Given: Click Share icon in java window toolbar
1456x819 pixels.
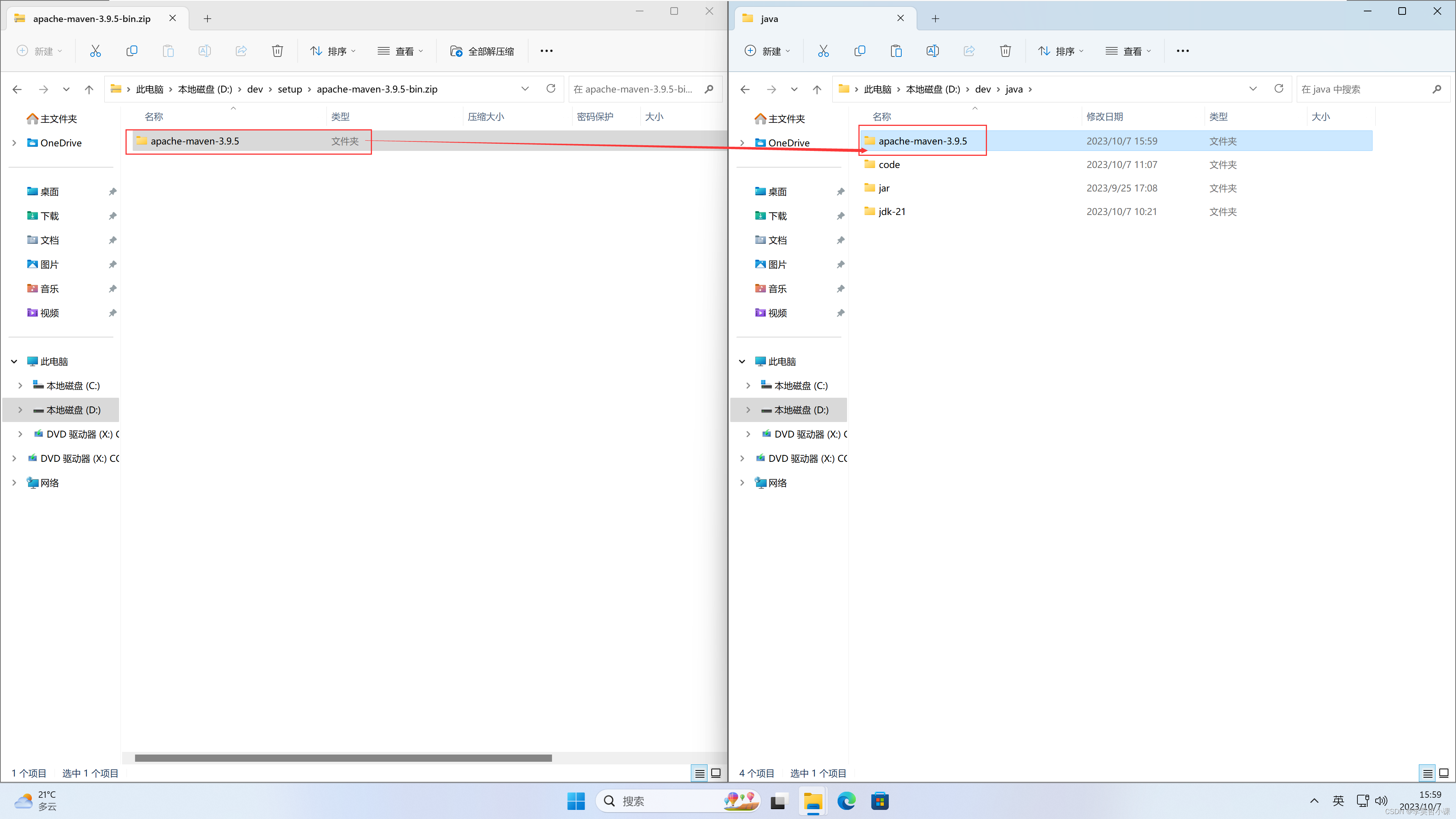Looking at the screenshot, I should click(969, 51).
